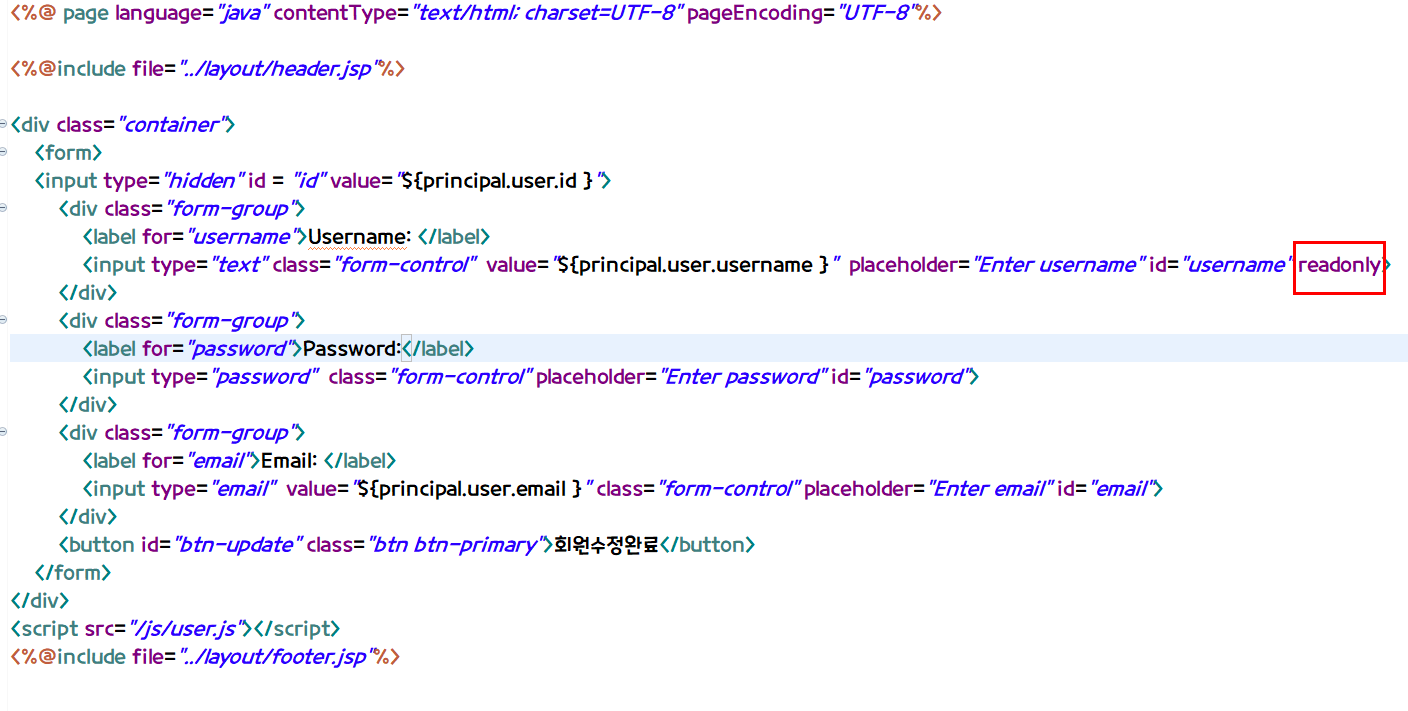
Task: Click the closing </form> tag
Action: (73, 573)
